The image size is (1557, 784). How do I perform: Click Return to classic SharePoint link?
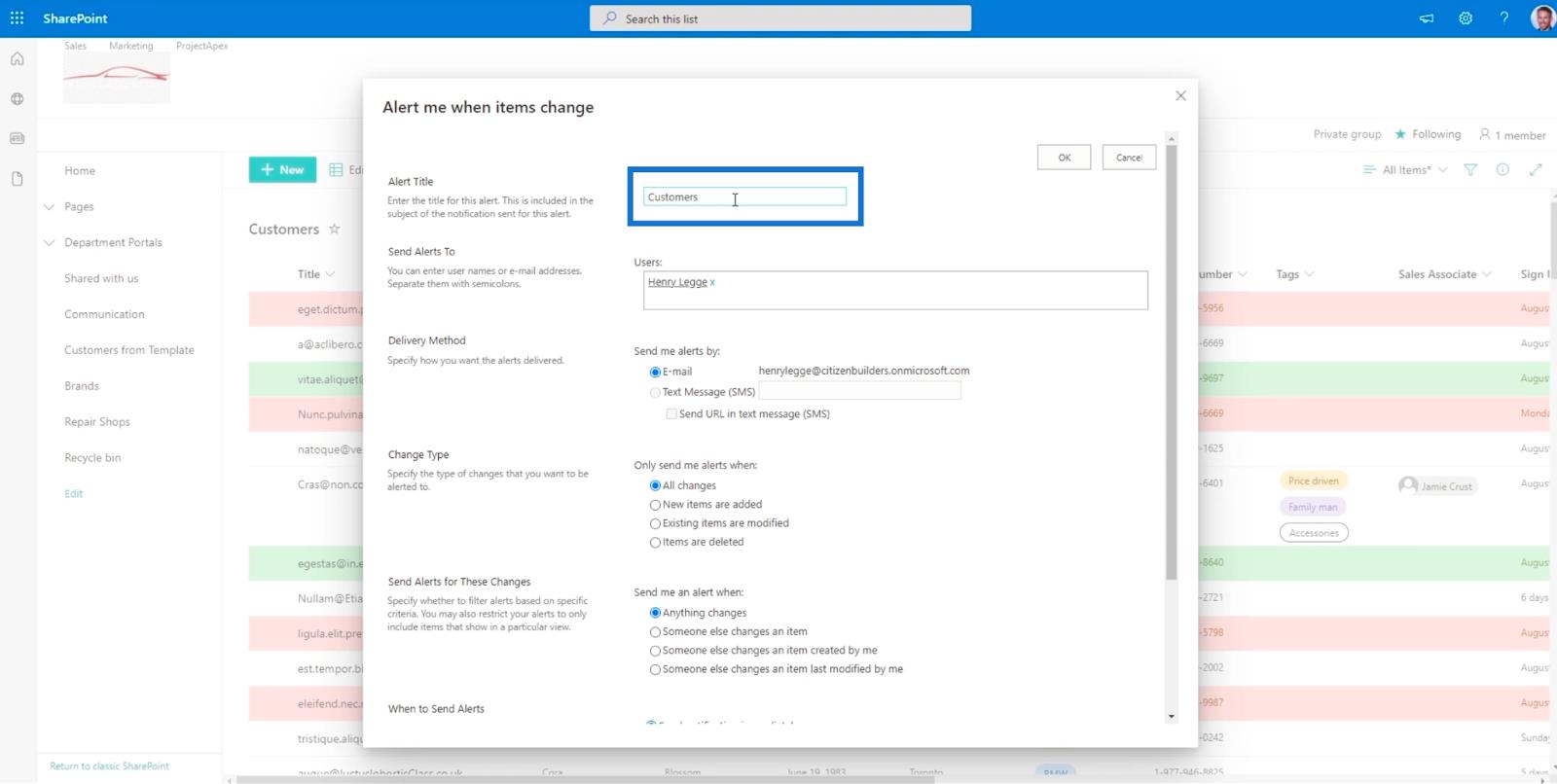click(x=109, y=766)
